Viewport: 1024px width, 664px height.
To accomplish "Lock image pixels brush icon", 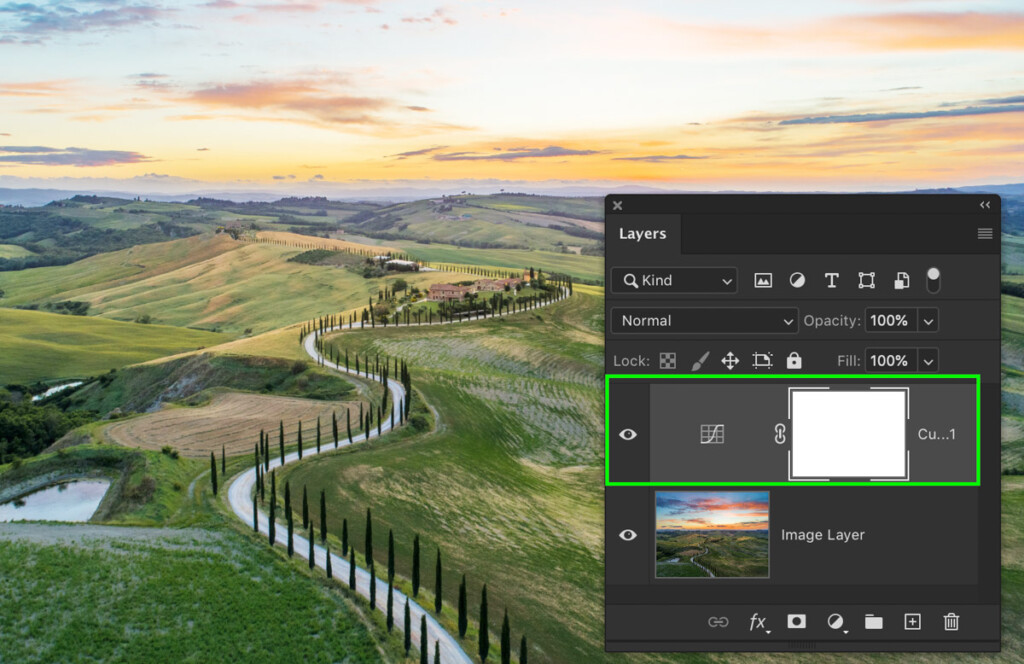I will point(700,360).
